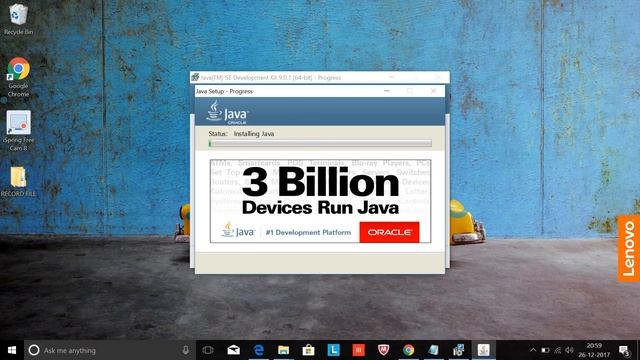Show hidden system tray icons
Screen dimensions: 640x360
(533, 350)
